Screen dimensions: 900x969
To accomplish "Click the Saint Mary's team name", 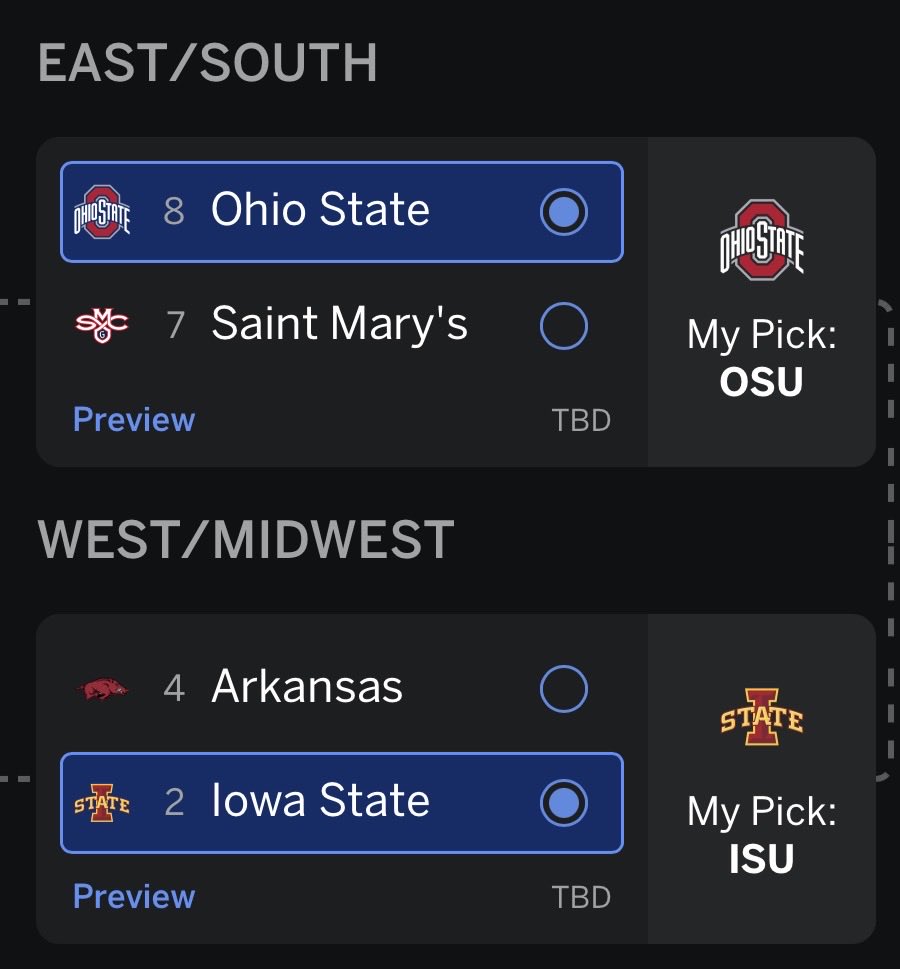I will click(340, 324).
